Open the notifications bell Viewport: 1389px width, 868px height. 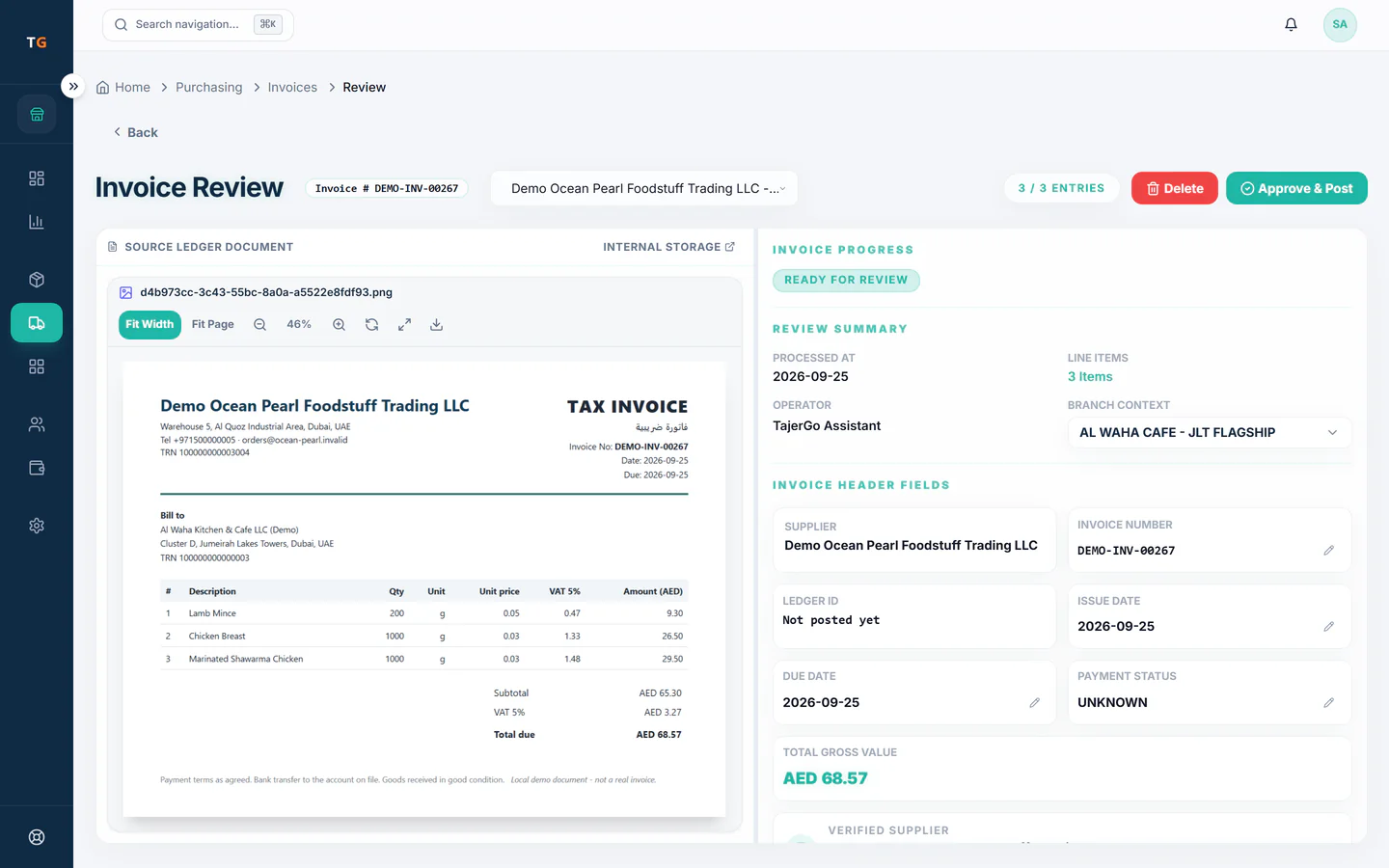click(x=1291, y=24)
